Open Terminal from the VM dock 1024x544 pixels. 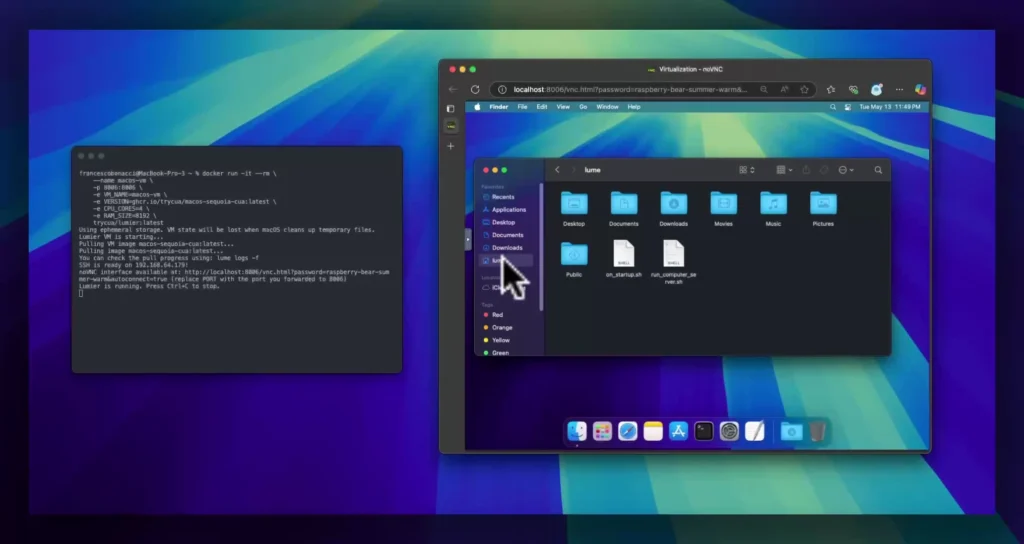point(704,432)
